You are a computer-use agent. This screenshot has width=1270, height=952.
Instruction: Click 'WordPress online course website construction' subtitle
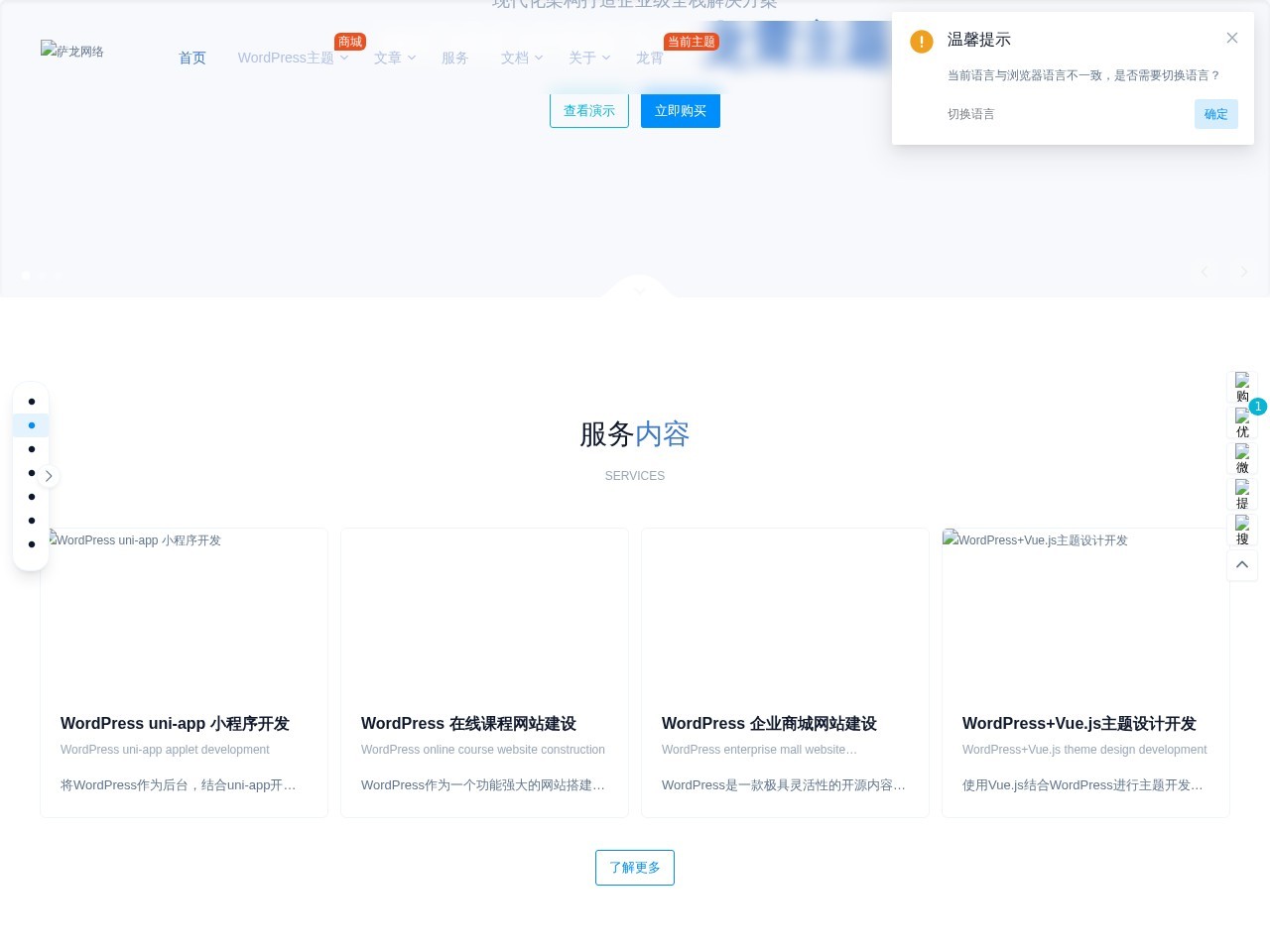483,750
